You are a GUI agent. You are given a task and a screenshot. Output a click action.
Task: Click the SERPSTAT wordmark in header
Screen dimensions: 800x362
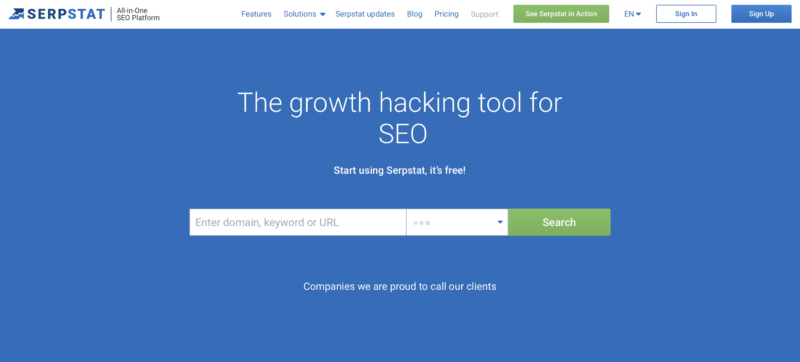[66, 14]
